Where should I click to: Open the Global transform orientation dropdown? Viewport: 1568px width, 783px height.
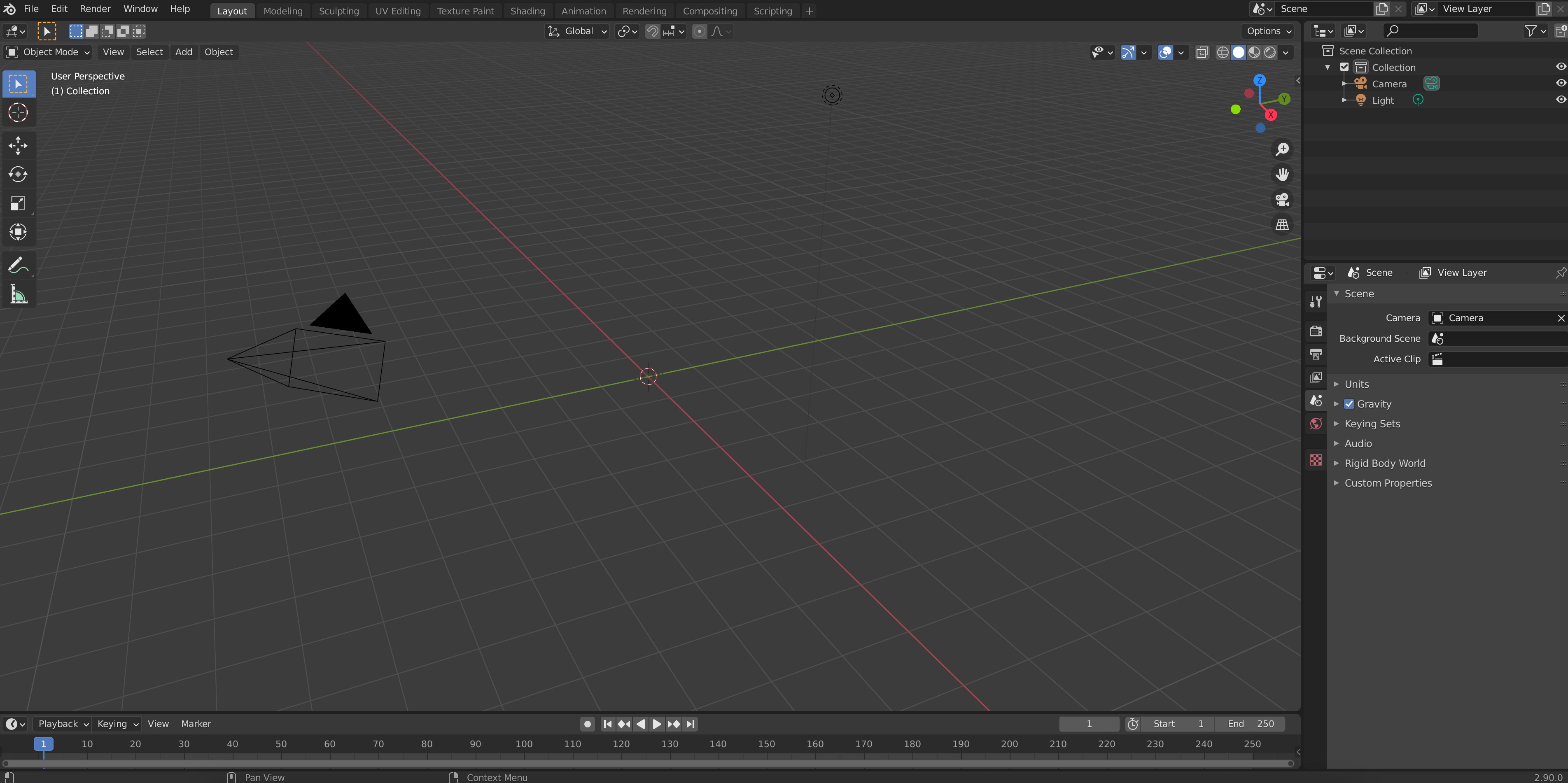tap(577, 31)
